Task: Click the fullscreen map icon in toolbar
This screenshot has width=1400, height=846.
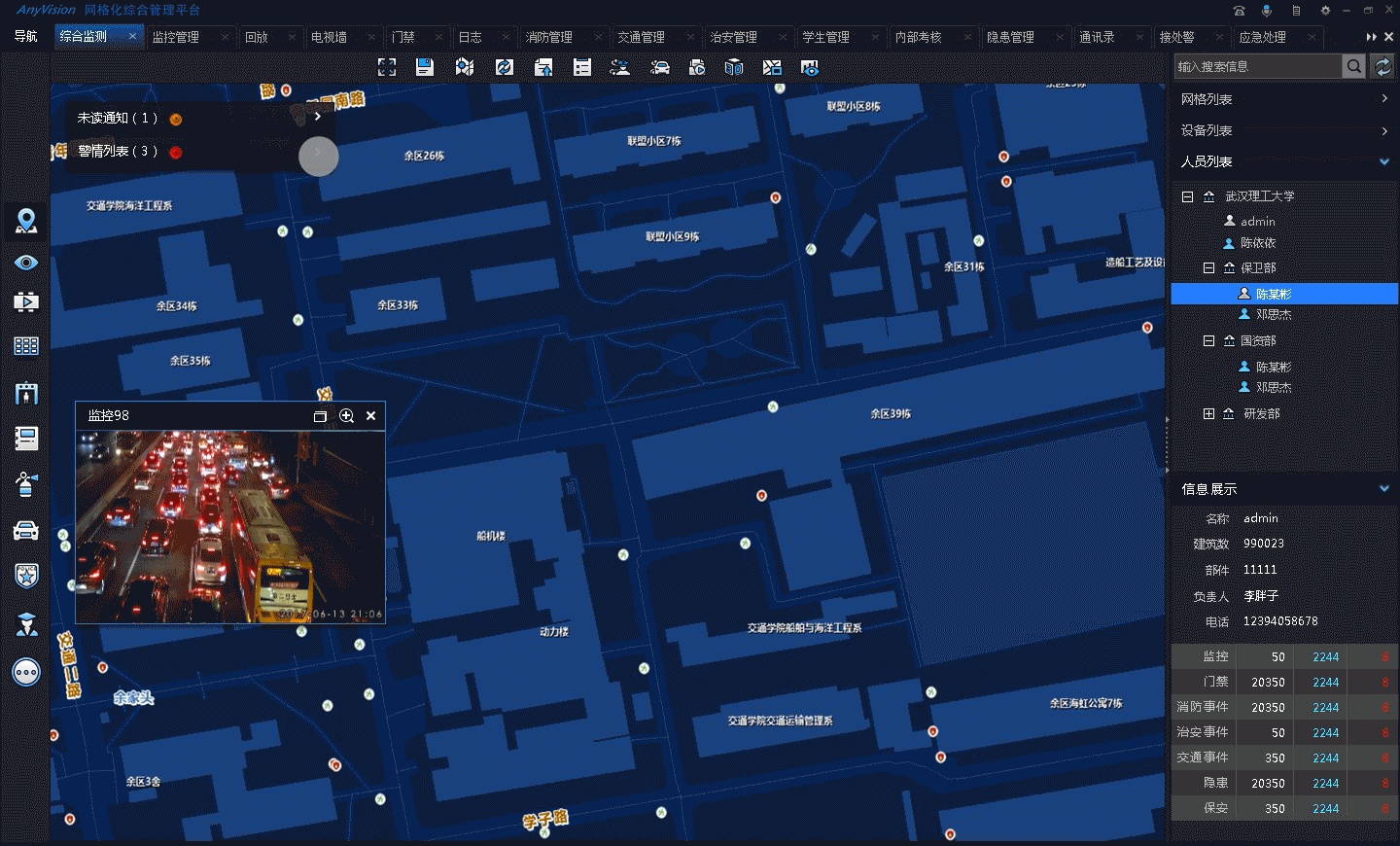Action: [x=387, y=67]
